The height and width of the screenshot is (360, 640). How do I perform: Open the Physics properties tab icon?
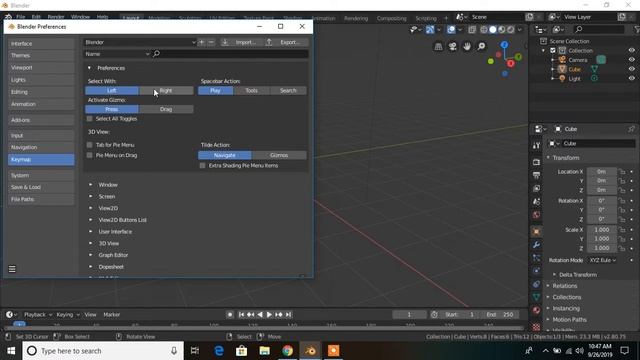click(536, 271)
